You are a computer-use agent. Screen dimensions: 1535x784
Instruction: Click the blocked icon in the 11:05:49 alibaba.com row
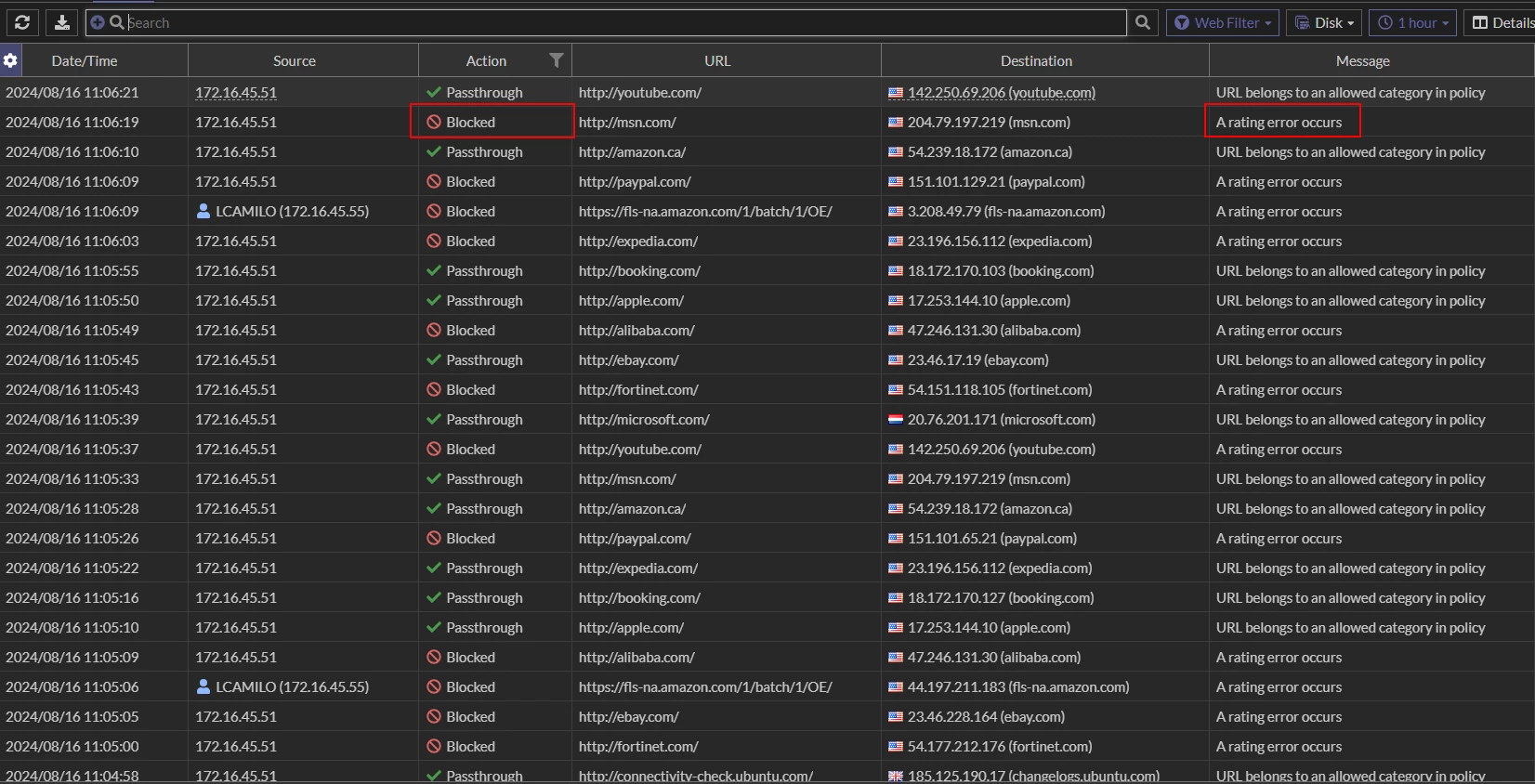(434, 330)
